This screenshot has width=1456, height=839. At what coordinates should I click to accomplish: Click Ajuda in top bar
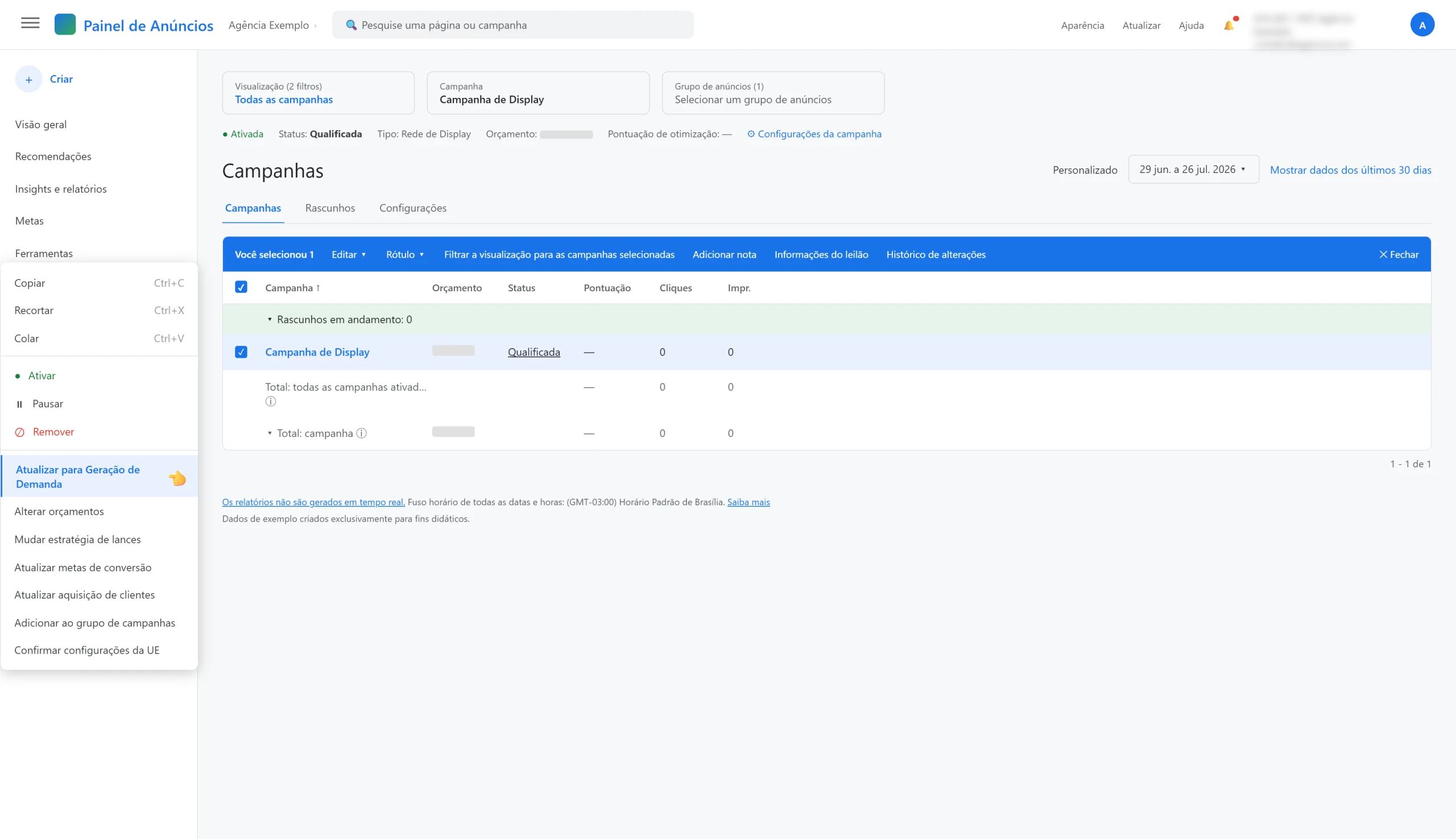(1191, 26)
